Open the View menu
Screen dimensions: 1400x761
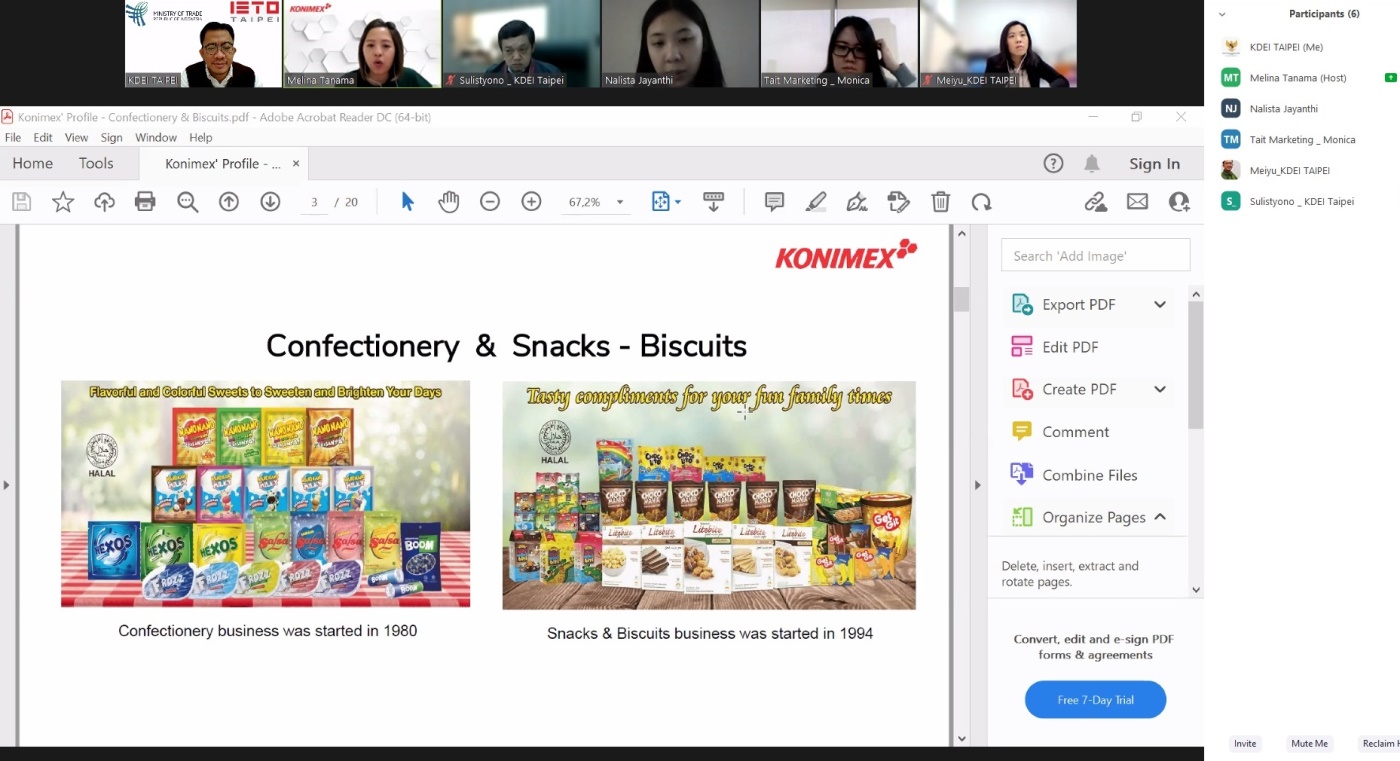click(77, 138)
